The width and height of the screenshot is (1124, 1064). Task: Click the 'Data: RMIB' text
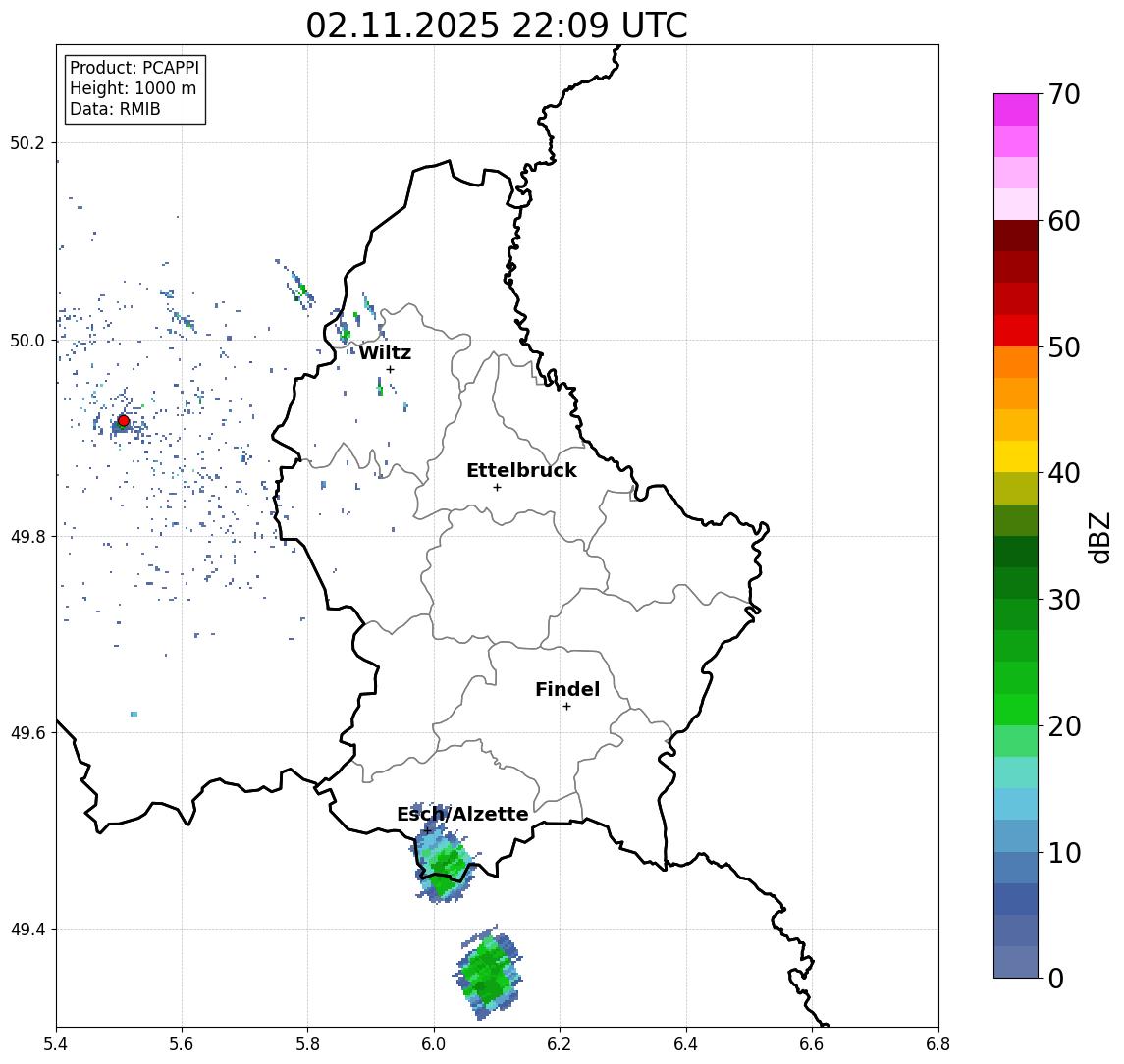point(115,109)
